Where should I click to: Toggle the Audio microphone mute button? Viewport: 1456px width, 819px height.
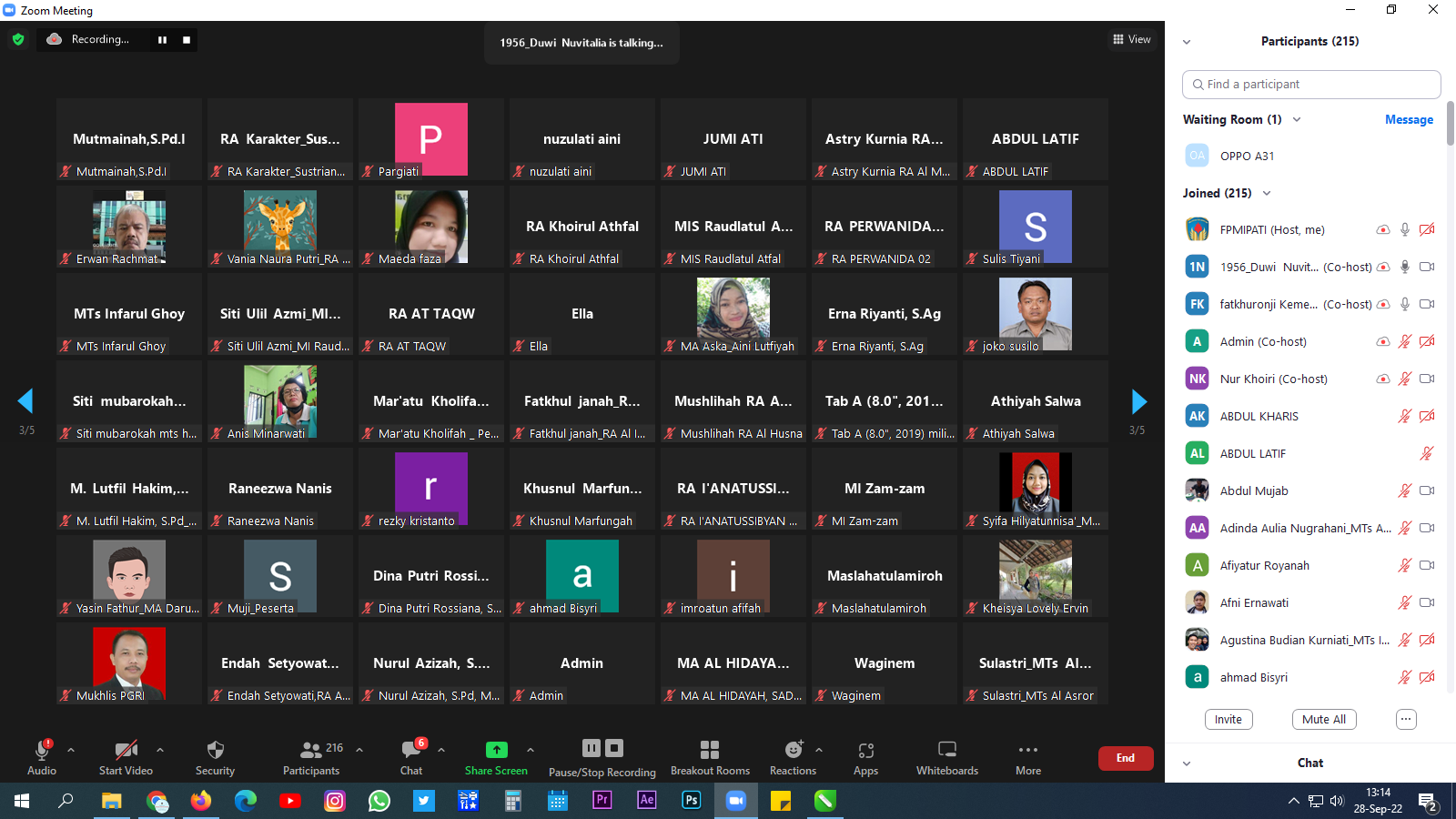(x=42, y=751)
